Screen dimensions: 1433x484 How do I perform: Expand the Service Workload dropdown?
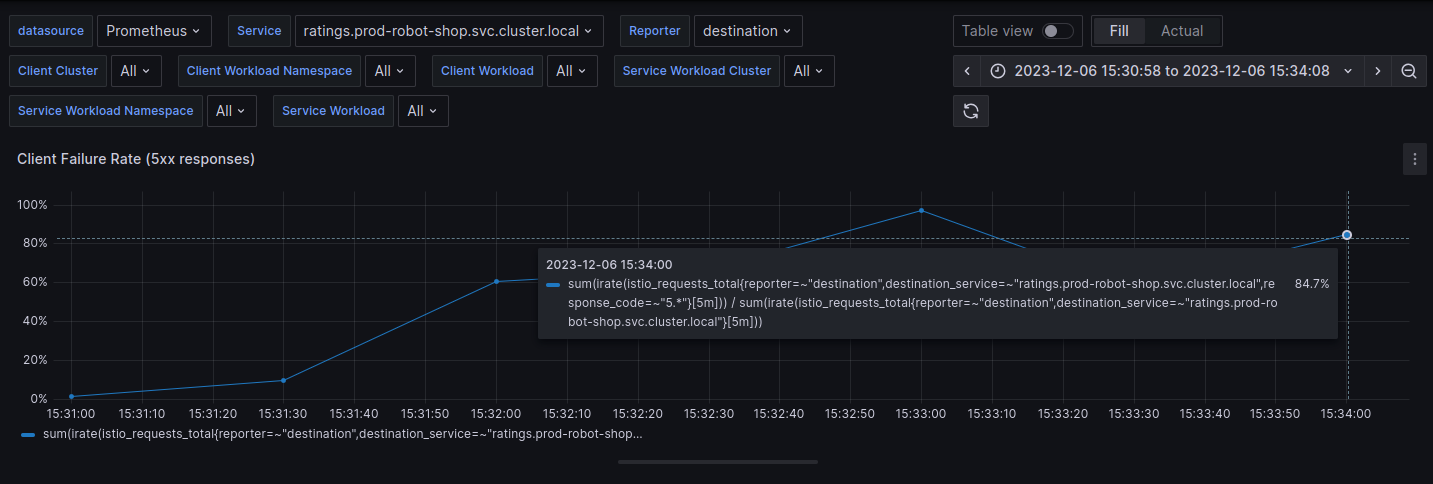[422, 111]
